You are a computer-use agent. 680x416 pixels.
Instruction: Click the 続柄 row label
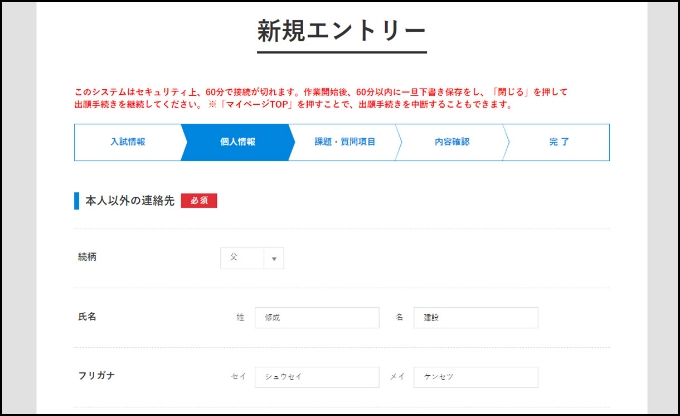point(88,257)
